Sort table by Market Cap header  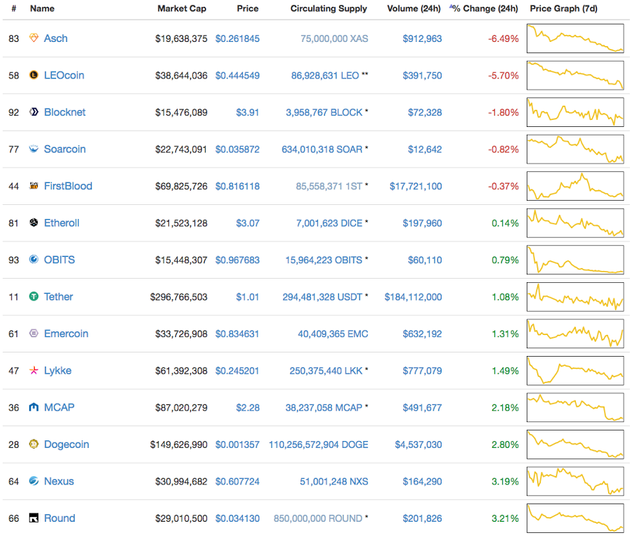[182, 9]
